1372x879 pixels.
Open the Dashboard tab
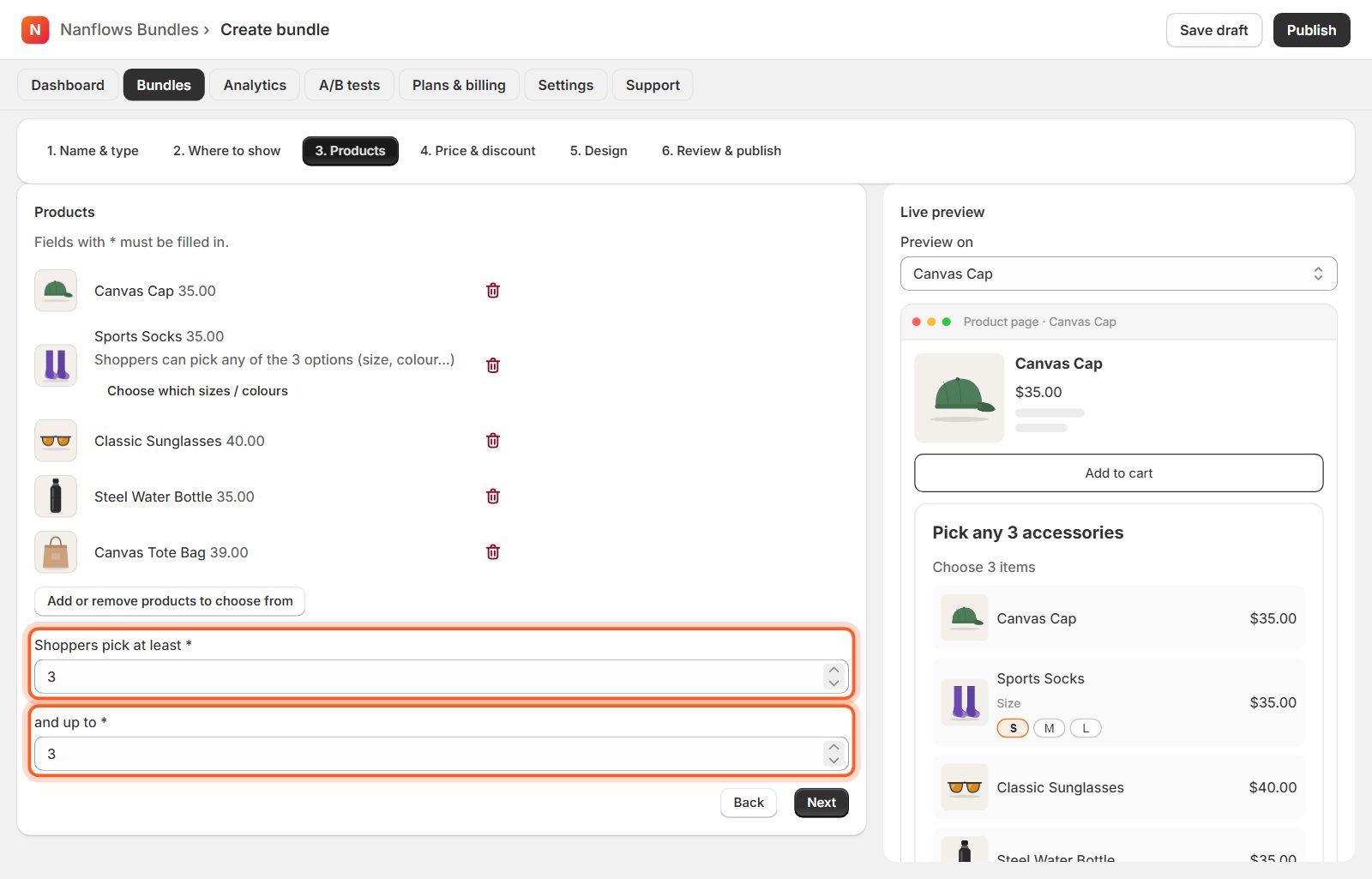click(x=68, y=85)
